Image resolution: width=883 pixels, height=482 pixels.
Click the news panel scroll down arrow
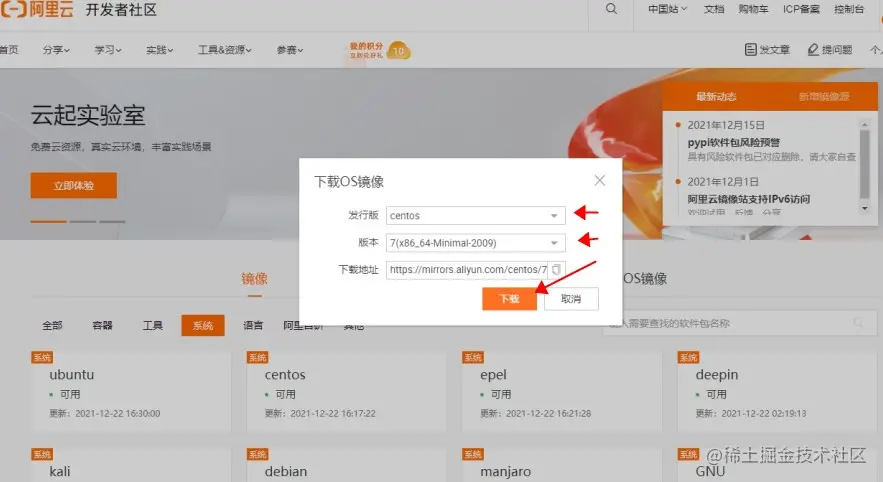865,208
